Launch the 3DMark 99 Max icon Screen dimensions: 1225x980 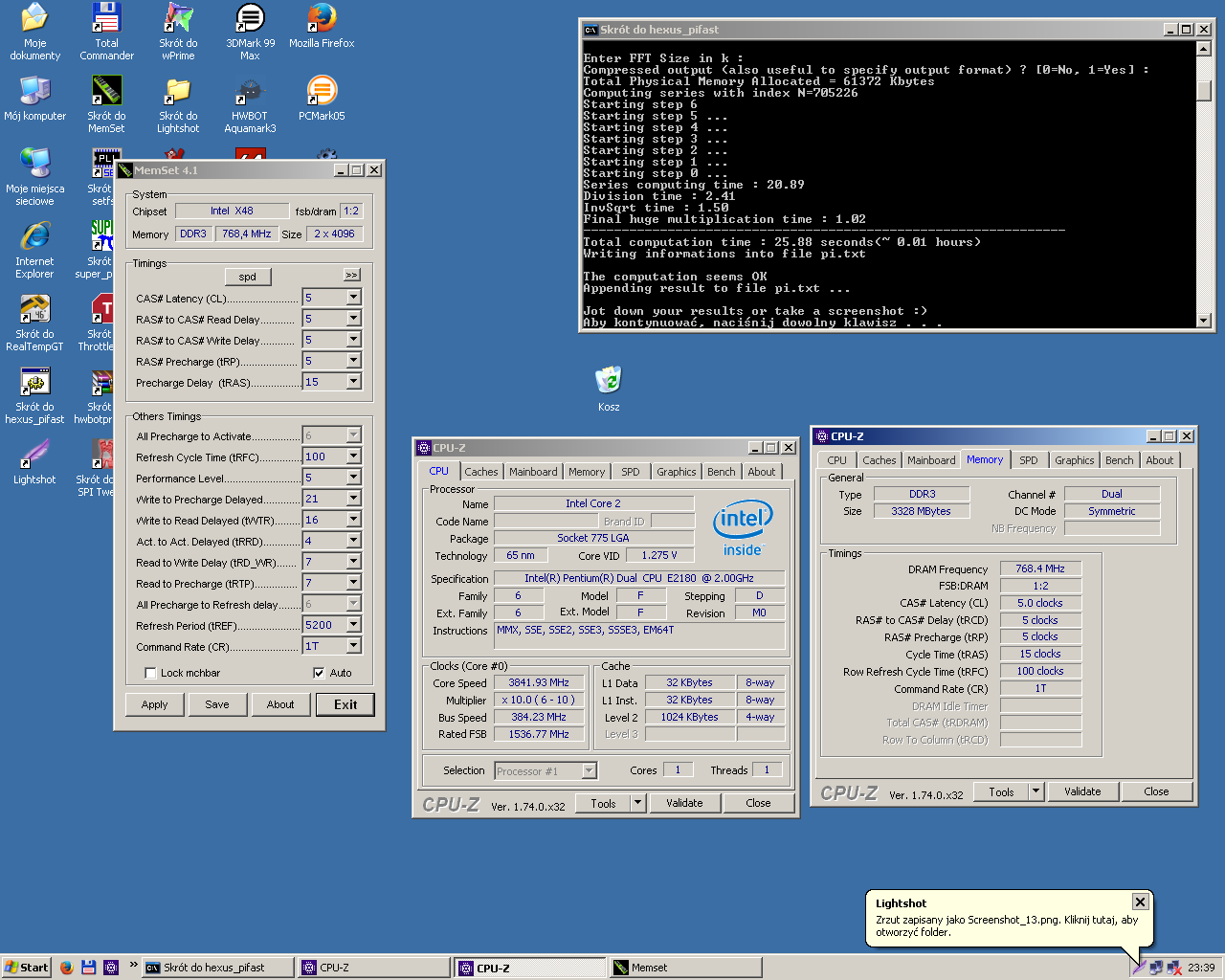click(250, 32)
